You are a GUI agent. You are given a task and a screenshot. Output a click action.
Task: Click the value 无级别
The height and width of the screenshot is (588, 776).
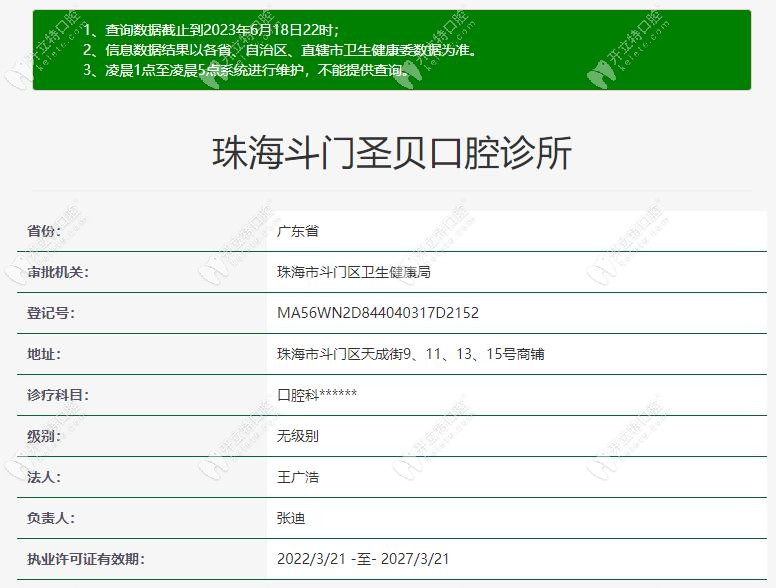click(x=297, y=436)
